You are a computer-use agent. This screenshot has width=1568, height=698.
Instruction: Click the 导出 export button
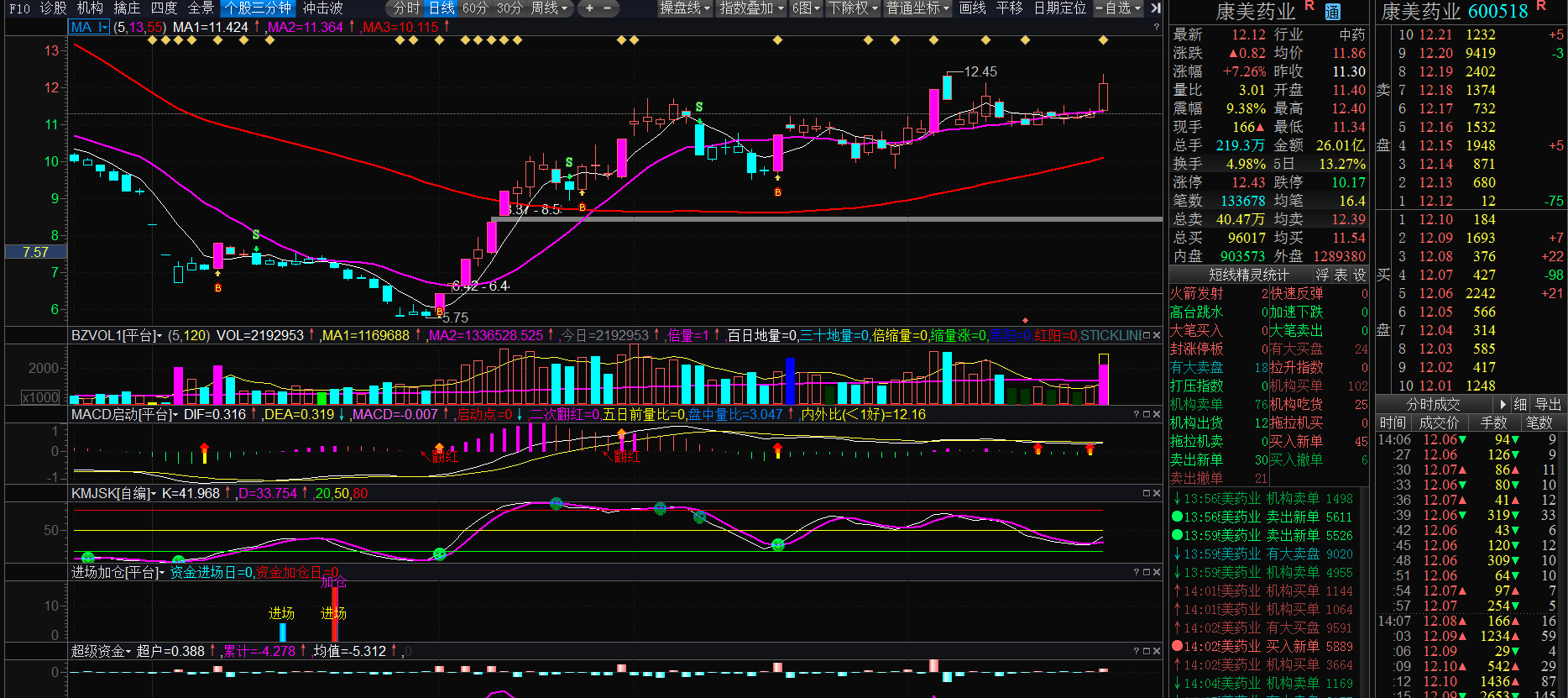(1548, 404)
